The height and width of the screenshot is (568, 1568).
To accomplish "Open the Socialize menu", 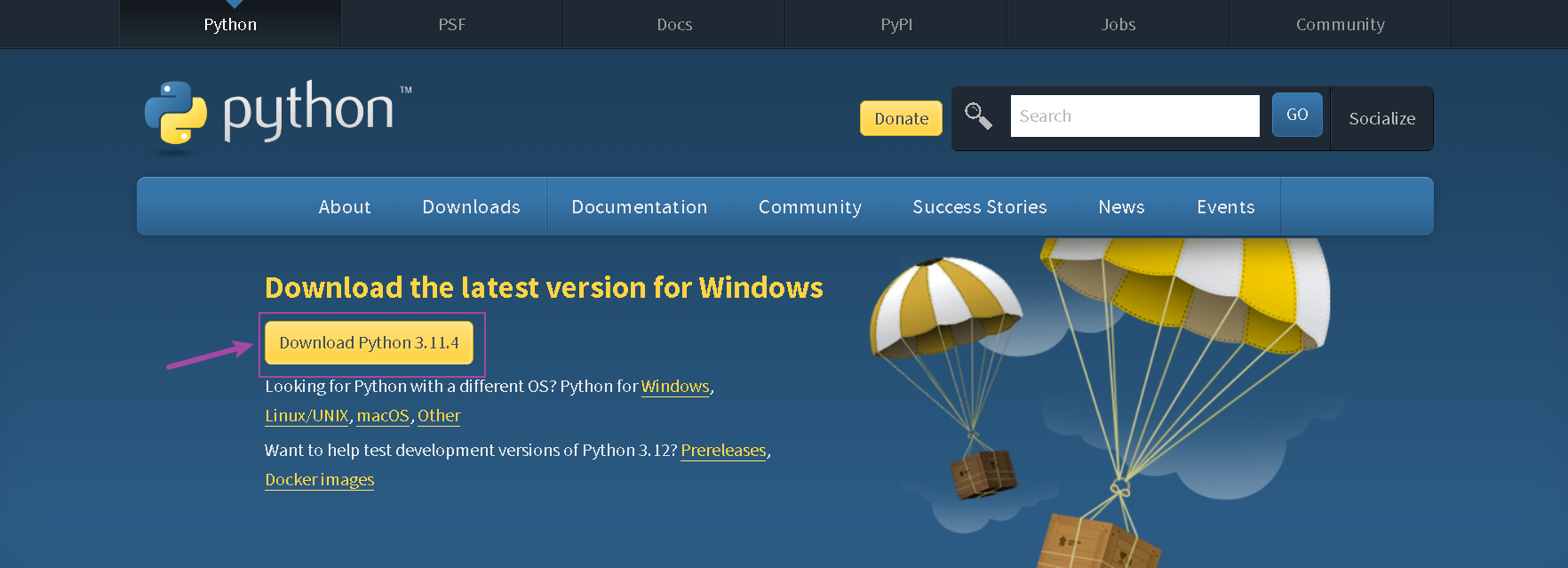I will (1381, 118).
